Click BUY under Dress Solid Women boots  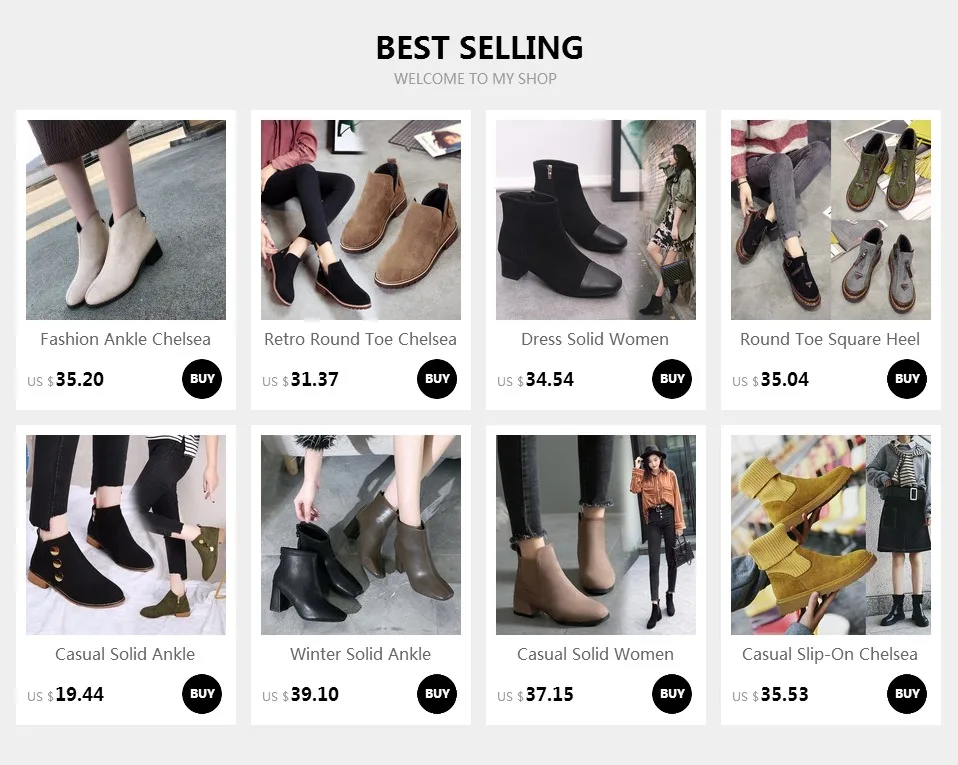pos(672,379)
